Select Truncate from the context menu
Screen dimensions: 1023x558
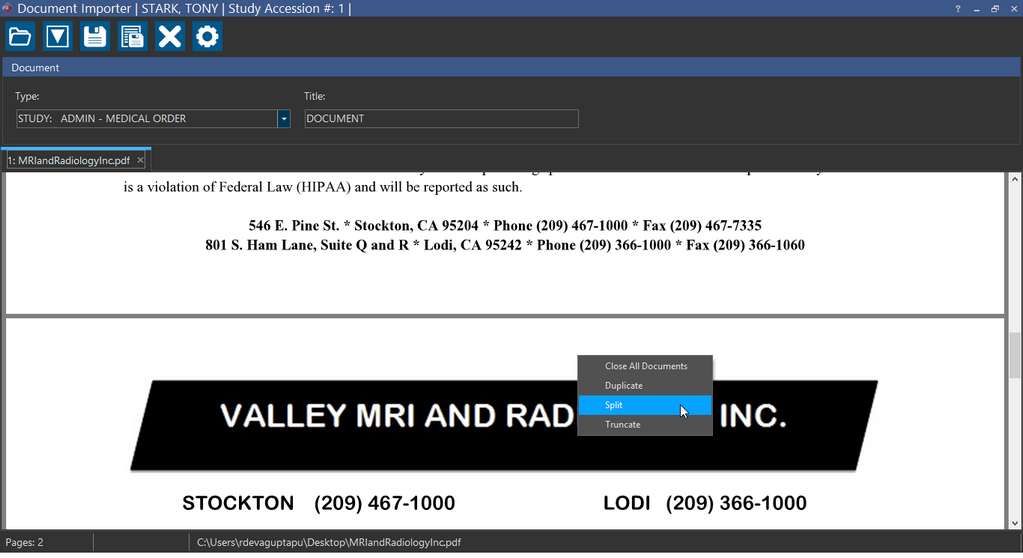coord(623,425)
